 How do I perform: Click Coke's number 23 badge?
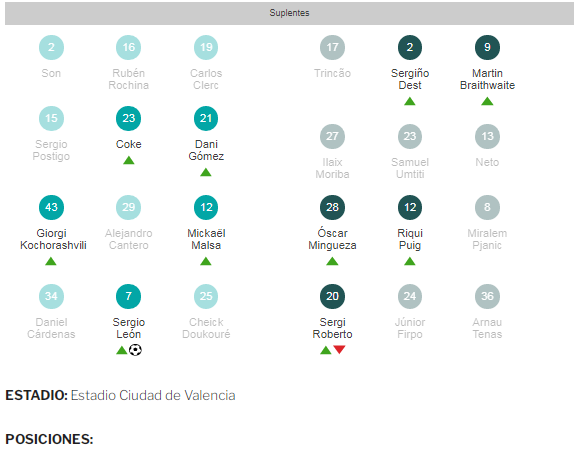tap(129, 118)
